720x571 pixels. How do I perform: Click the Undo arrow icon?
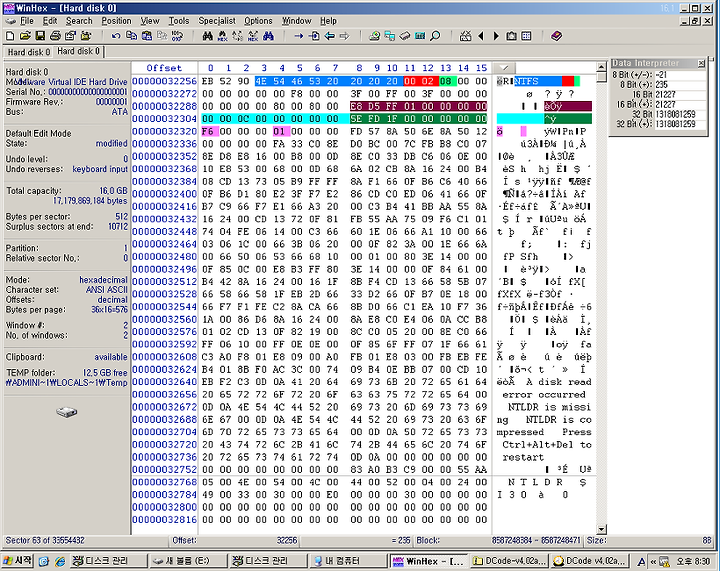(116, 36)
